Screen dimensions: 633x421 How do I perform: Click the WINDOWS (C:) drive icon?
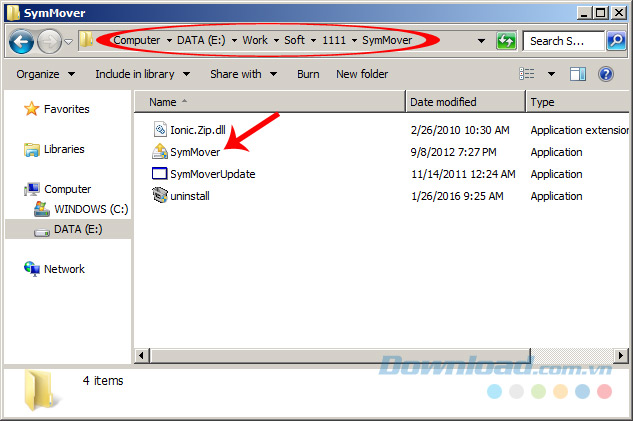tap(42, 209)
